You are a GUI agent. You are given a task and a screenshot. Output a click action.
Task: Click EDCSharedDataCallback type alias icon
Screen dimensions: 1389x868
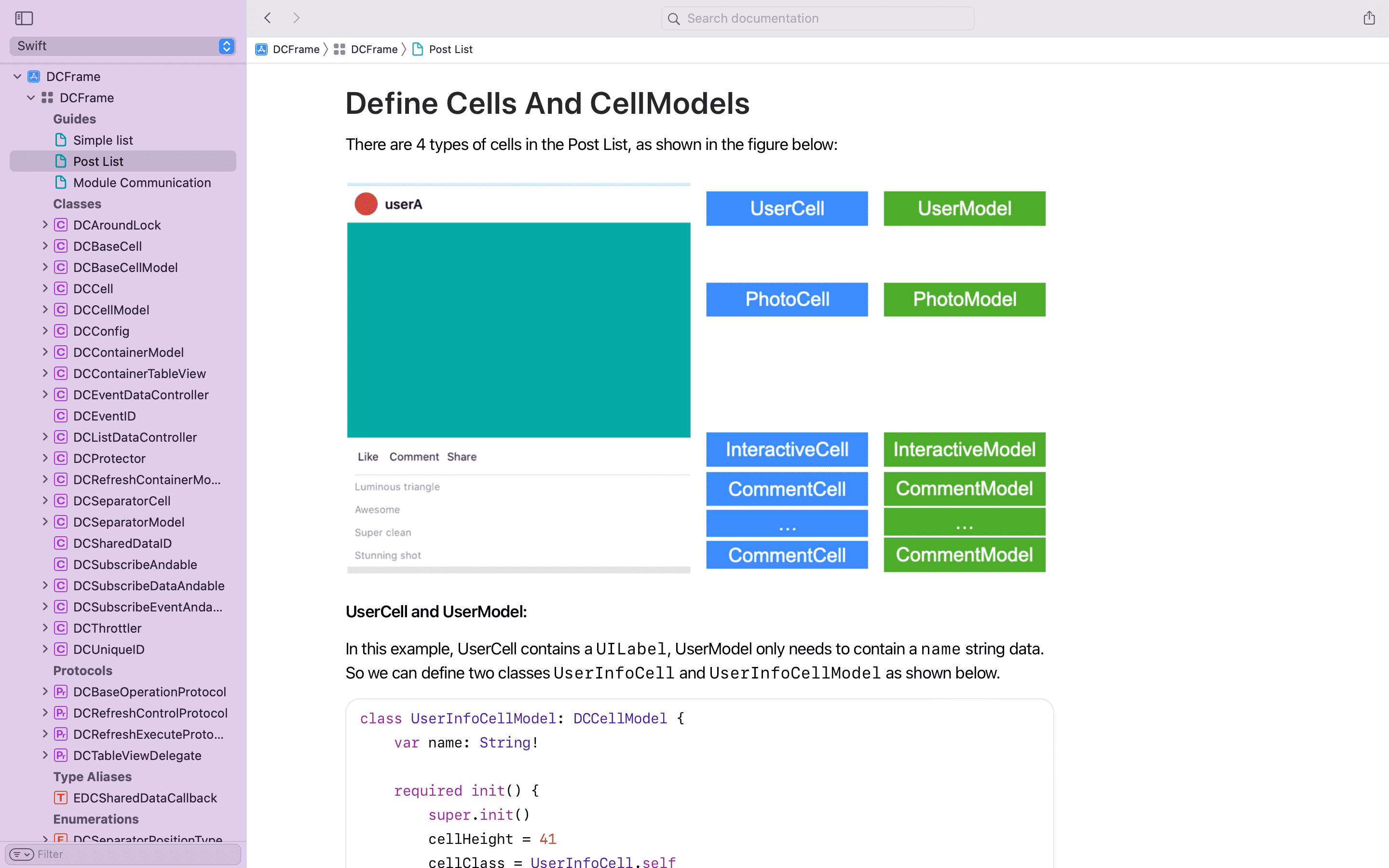coord(61,798)
